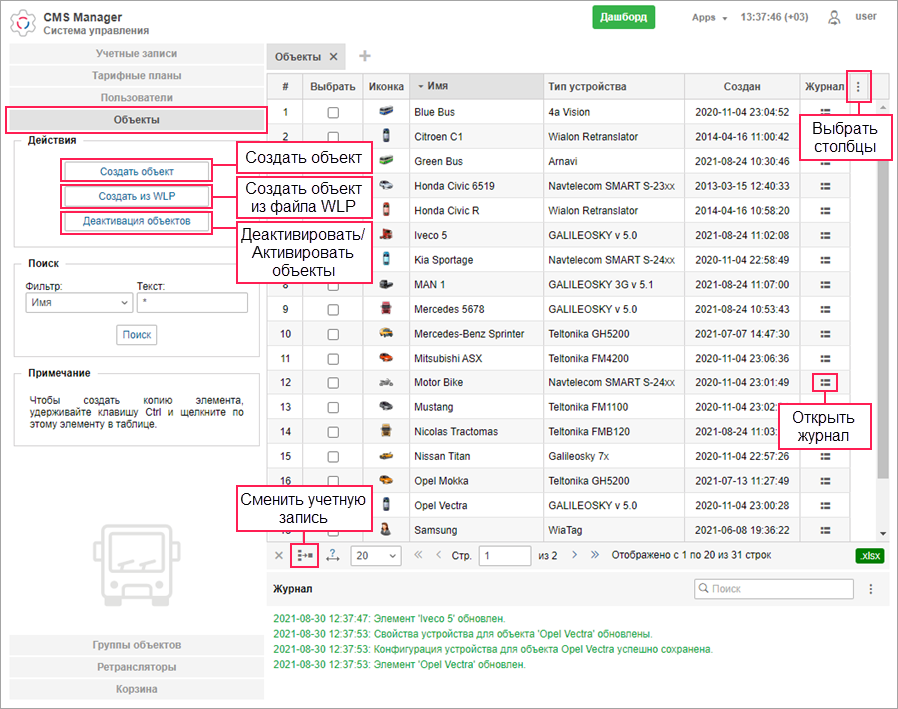Viewport: 898px width, 709px height.
Task: Click the journal Поиск search field
Action: coord(774,589)
